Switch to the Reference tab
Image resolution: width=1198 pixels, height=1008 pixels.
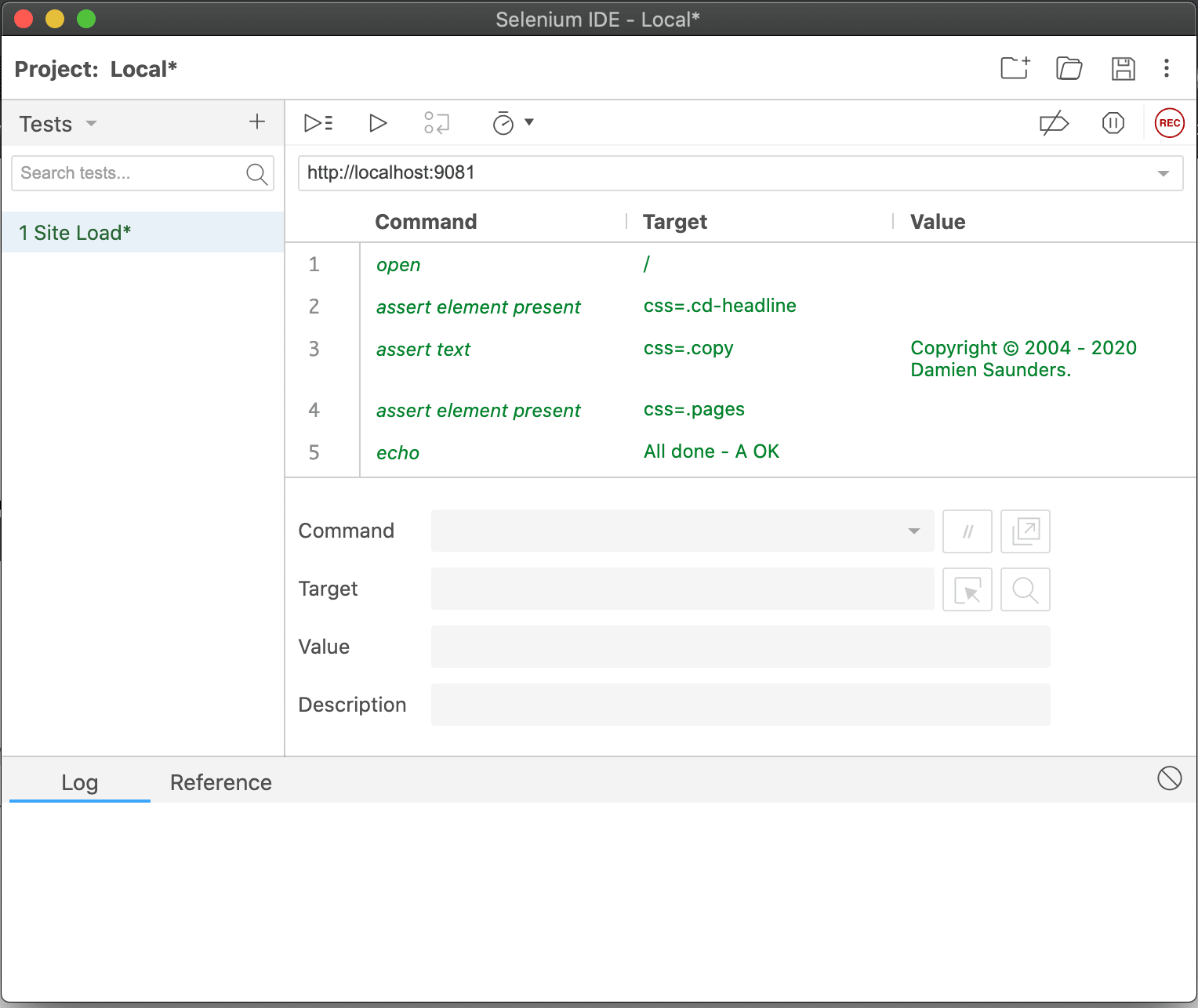point(221,782)
